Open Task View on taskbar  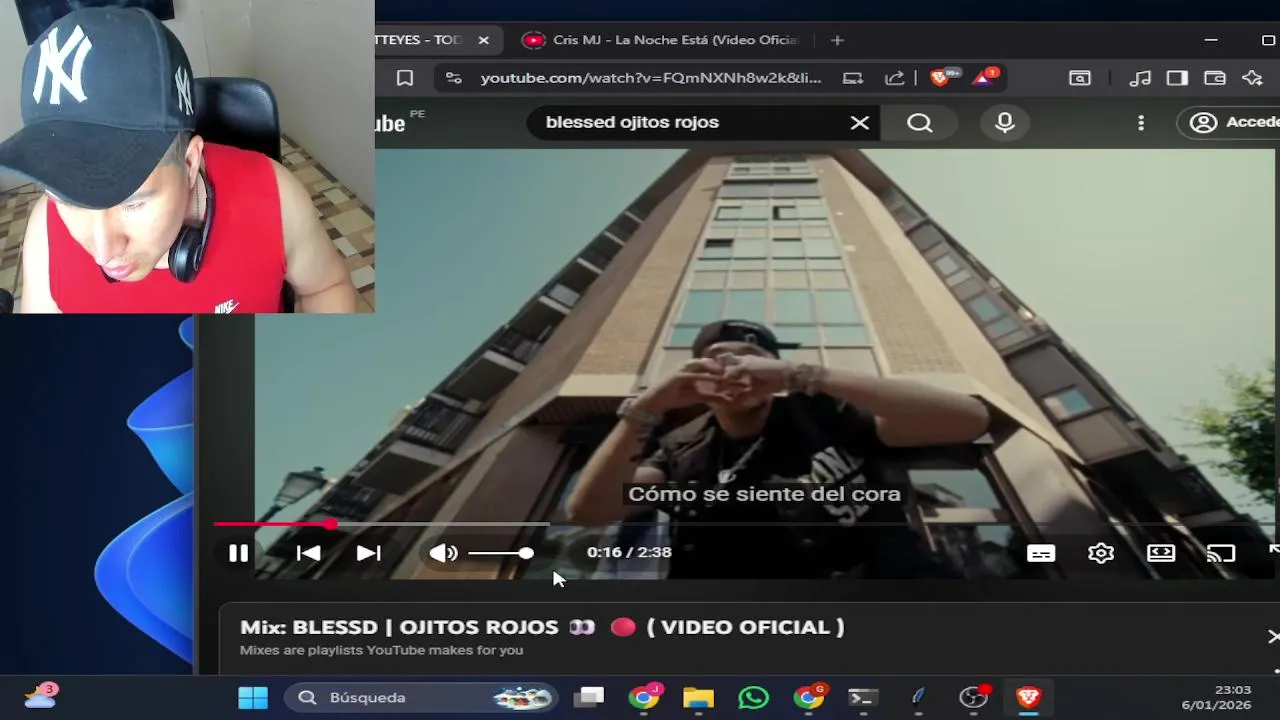(x=589, y=697)
